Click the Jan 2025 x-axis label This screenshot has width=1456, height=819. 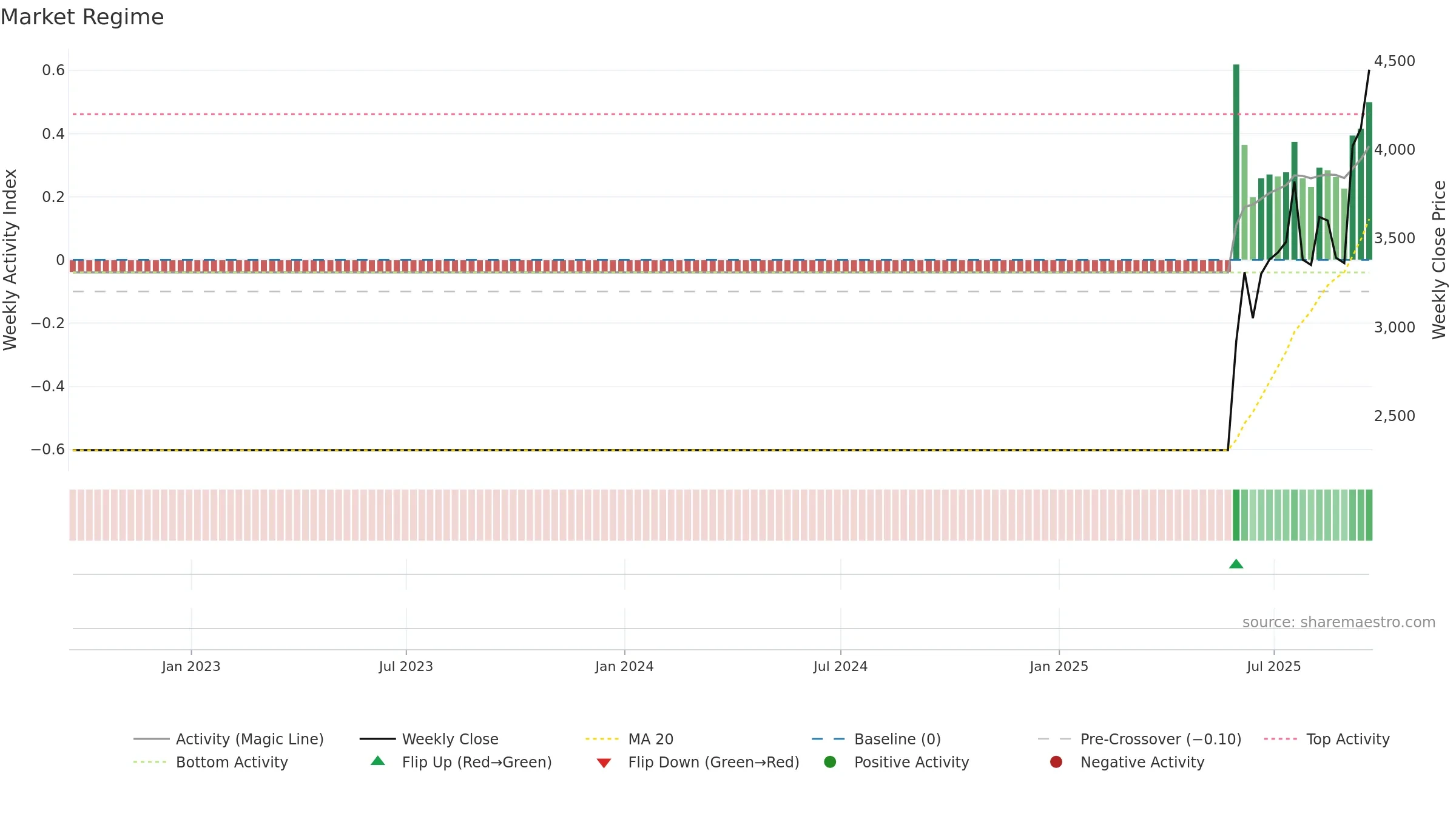[1059, 666]
